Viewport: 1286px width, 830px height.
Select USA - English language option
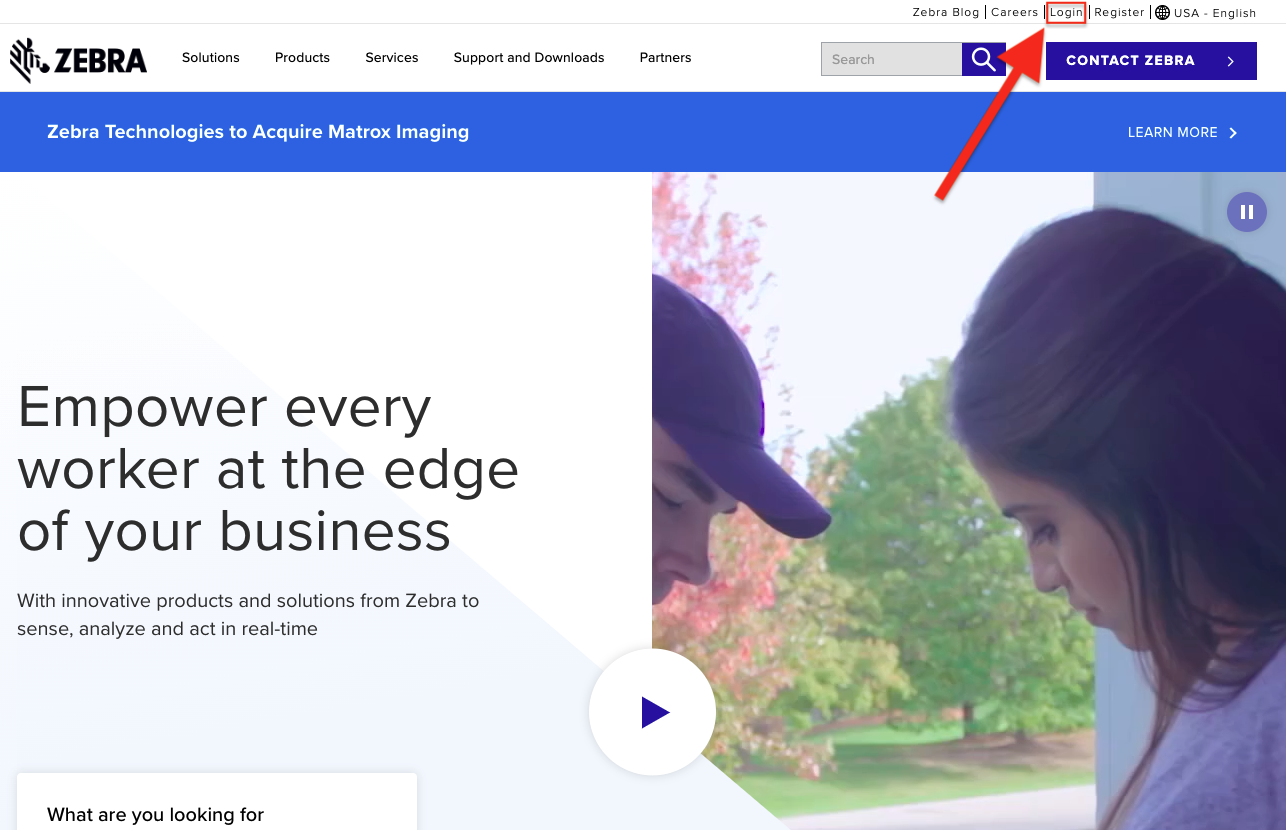pyautogui.click(x=1214, y=13)
